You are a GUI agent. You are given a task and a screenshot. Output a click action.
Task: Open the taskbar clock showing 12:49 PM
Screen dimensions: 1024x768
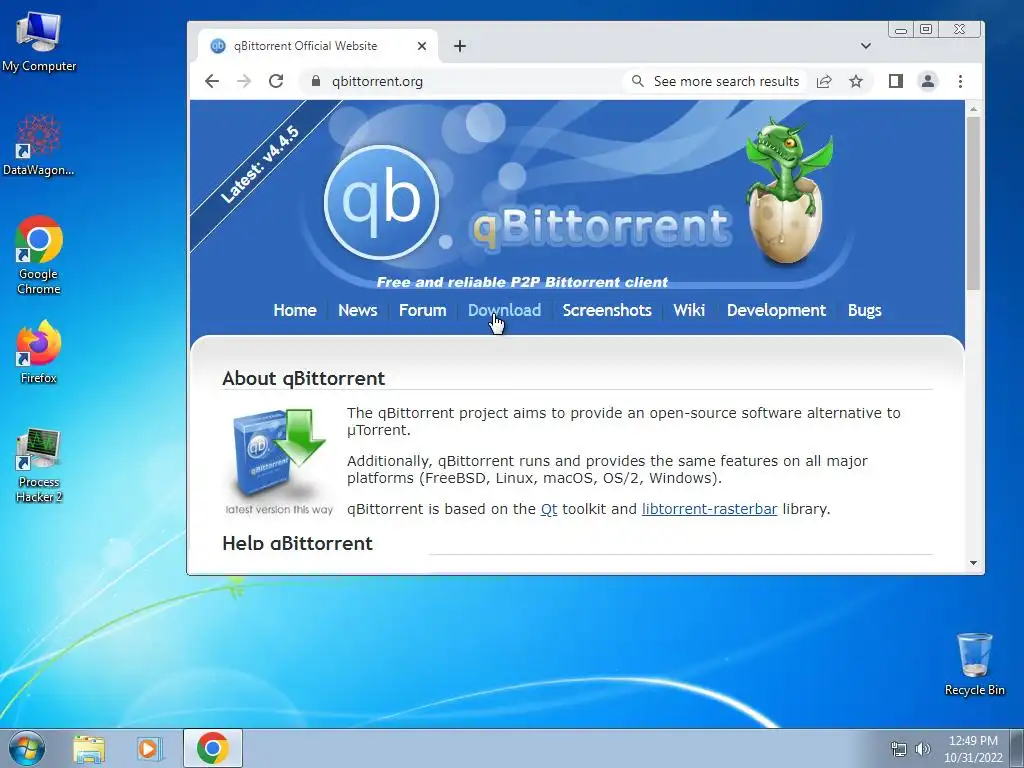coord(973,749)
